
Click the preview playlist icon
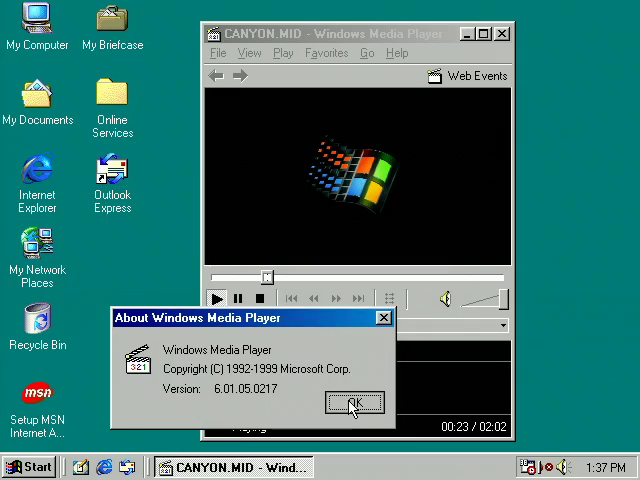(389, 299)
